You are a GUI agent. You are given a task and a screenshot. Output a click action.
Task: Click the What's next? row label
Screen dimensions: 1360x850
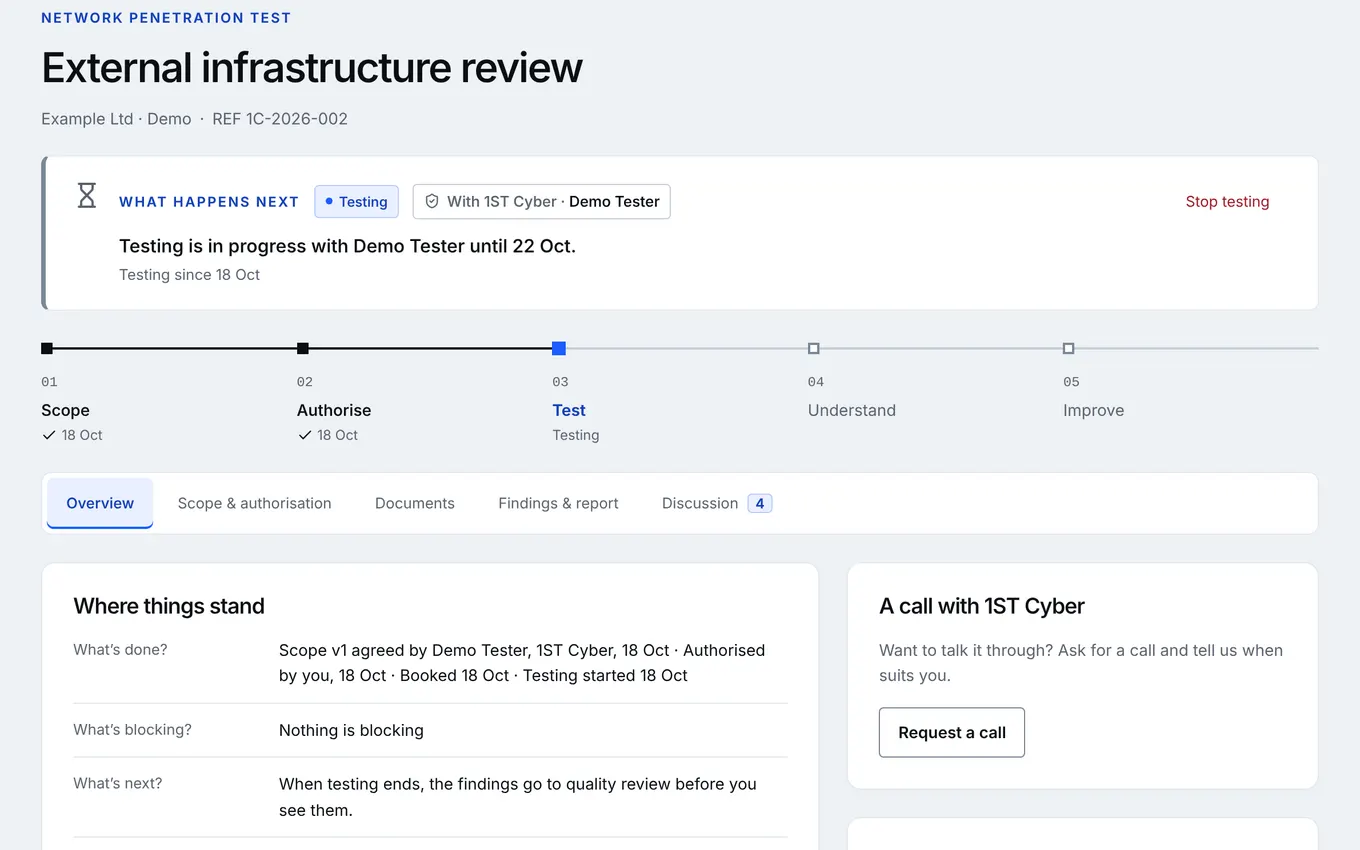(118, 783)
